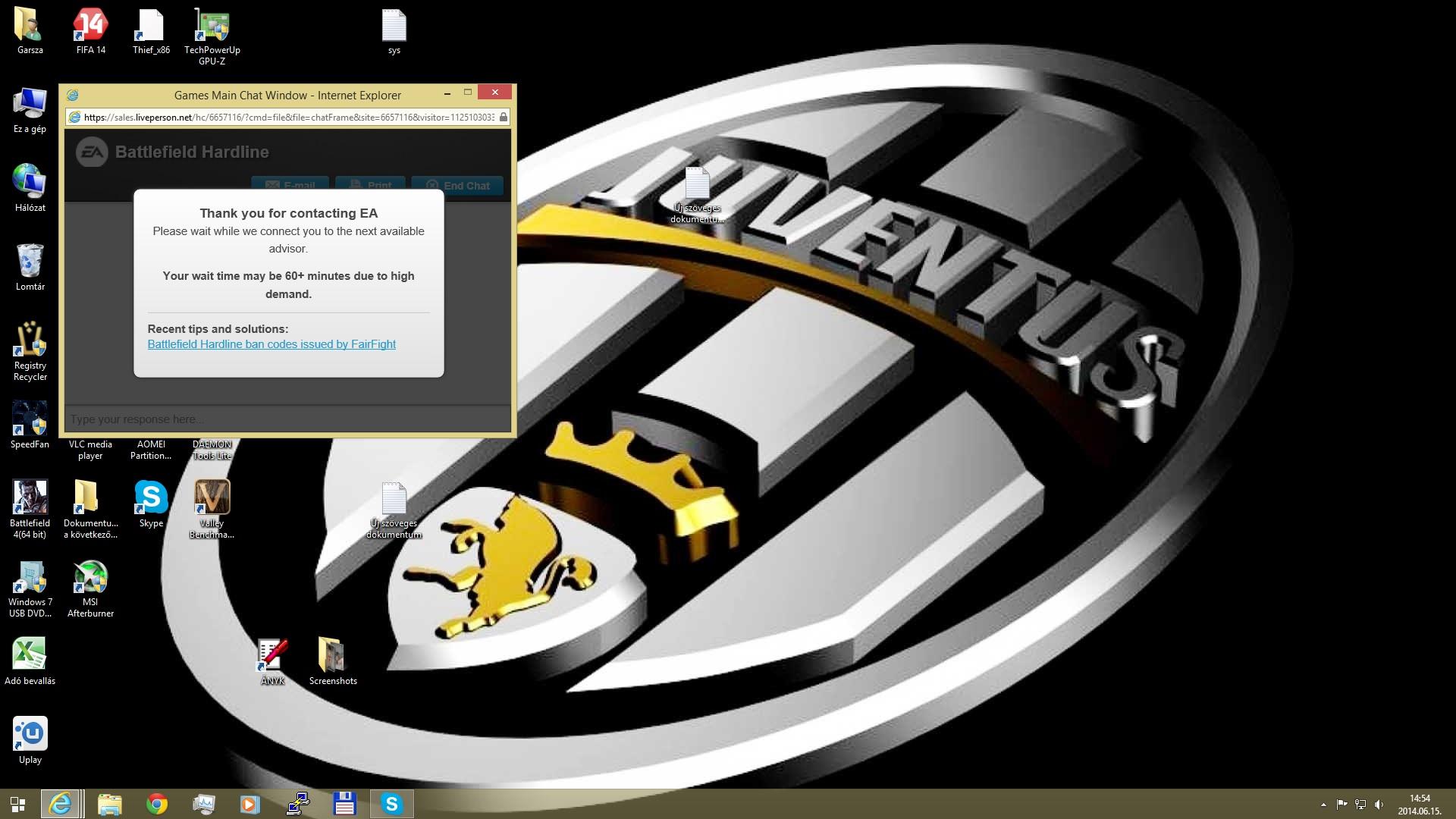
Task: Open the clock and date in the taskbar
Action: (1420, 805)
